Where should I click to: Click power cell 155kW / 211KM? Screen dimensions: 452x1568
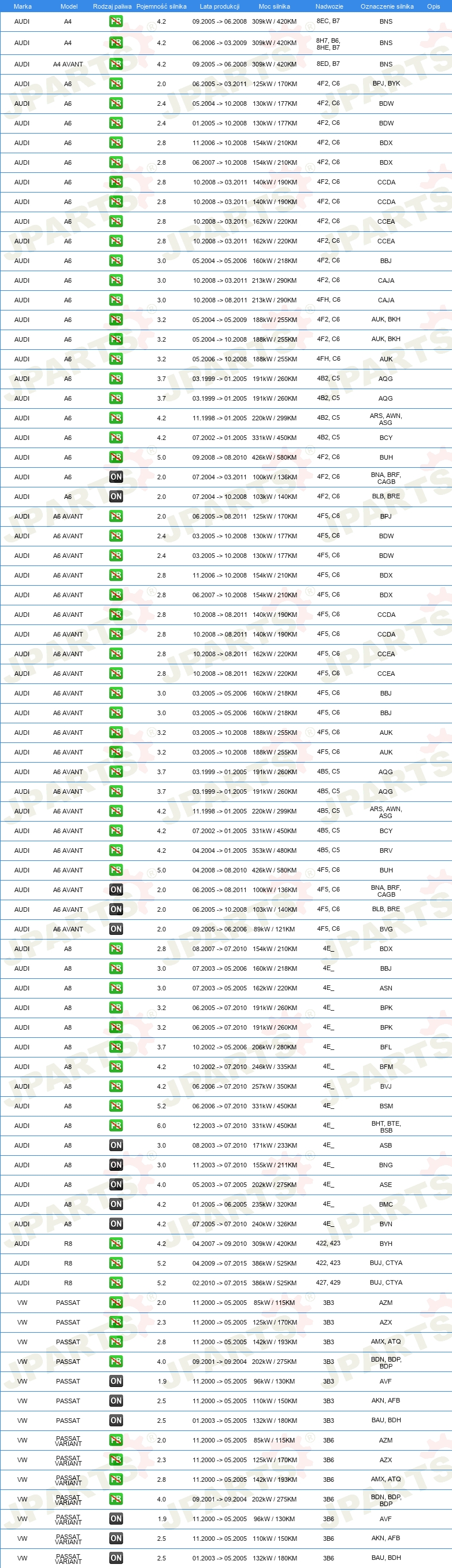[275, 1165]
